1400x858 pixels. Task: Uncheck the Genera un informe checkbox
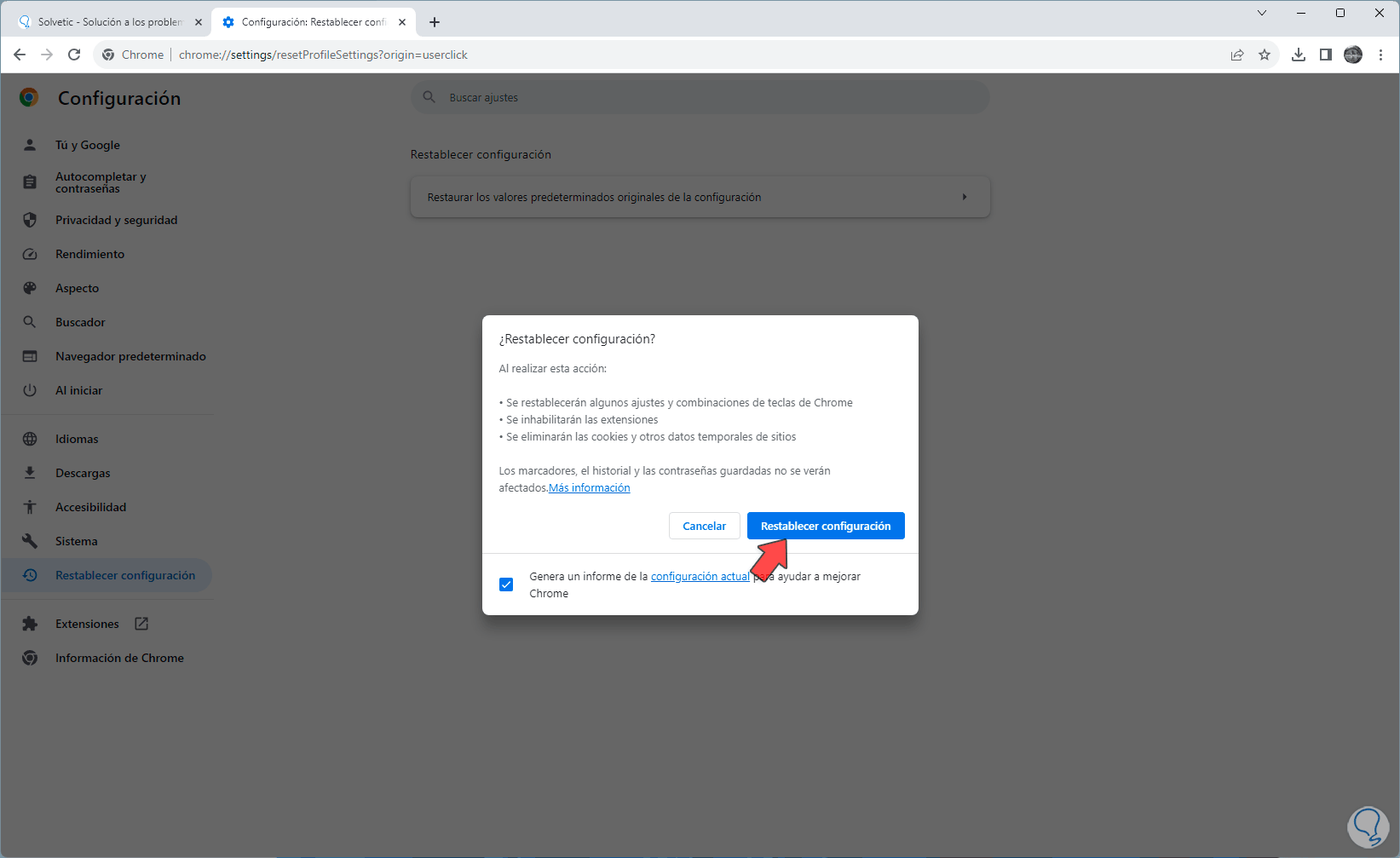click(506, 584)
